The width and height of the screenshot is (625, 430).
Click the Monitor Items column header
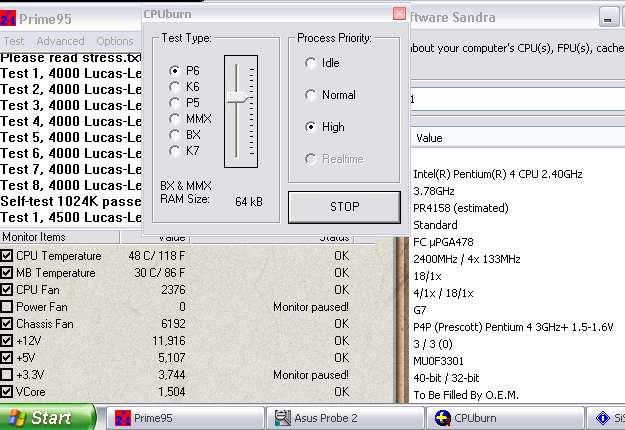pyautogui.click(x=60, y=237)
